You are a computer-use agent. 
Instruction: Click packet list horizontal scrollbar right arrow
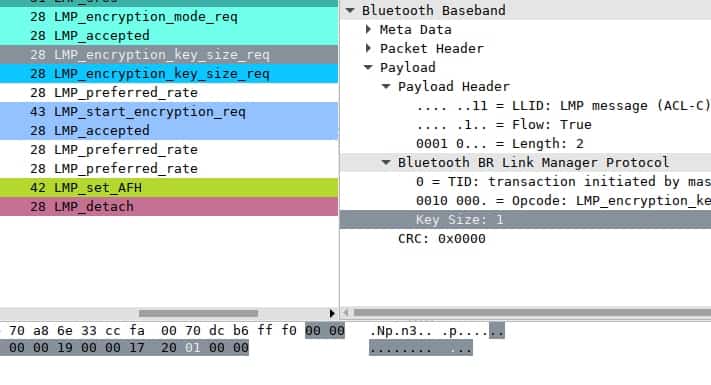pos(332,313)
